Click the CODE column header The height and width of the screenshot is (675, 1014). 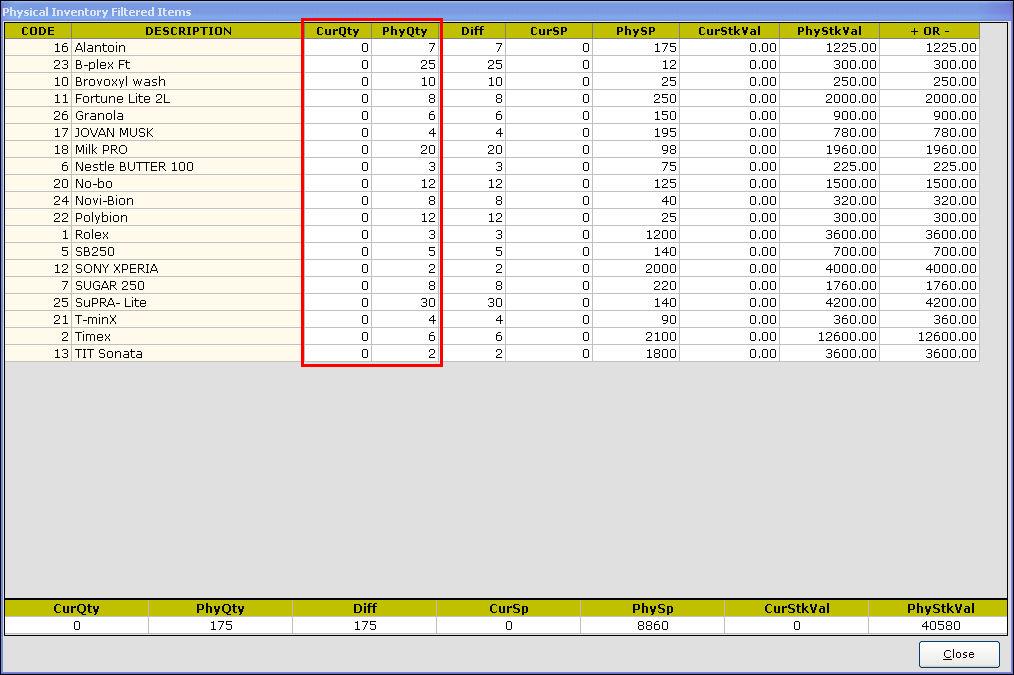pos(38,31)
